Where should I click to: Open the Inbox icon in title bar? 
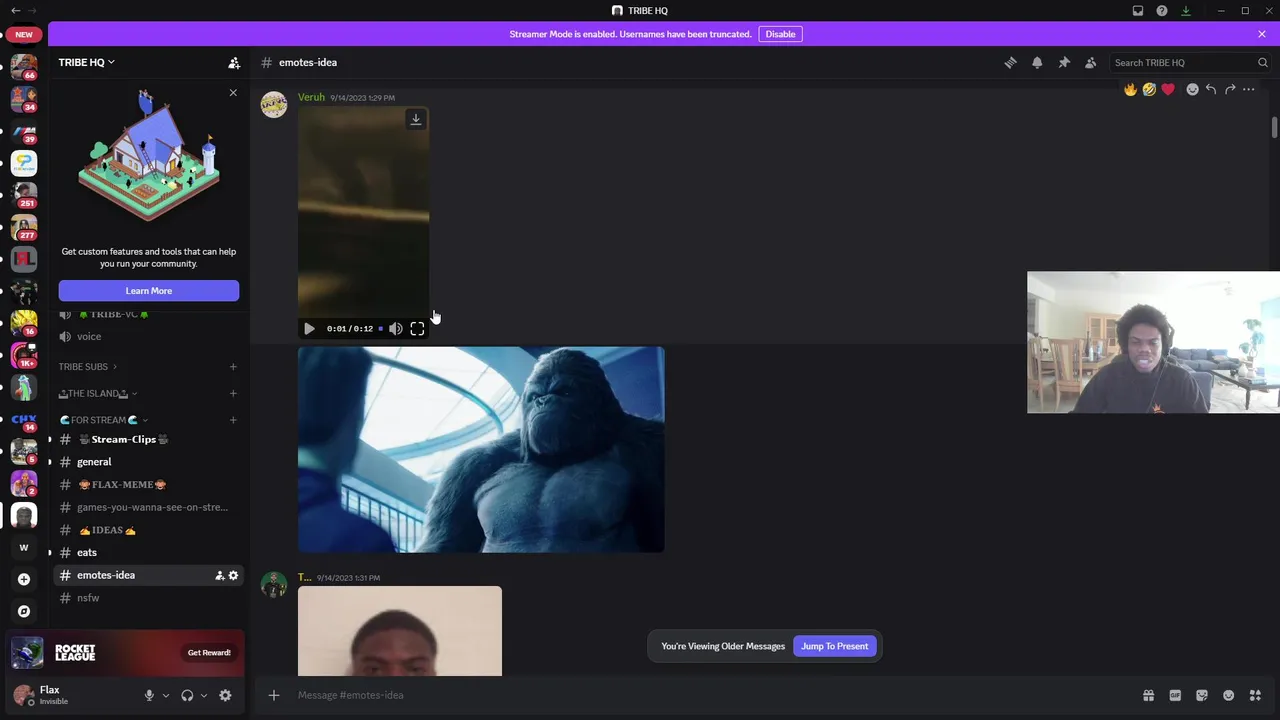1138,10
